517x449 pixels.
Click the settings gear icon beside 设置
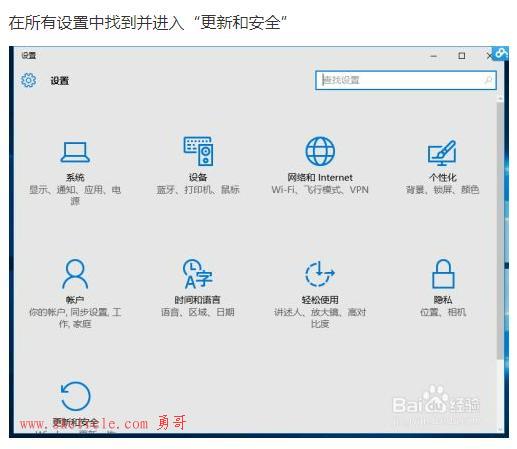[28, 80]
